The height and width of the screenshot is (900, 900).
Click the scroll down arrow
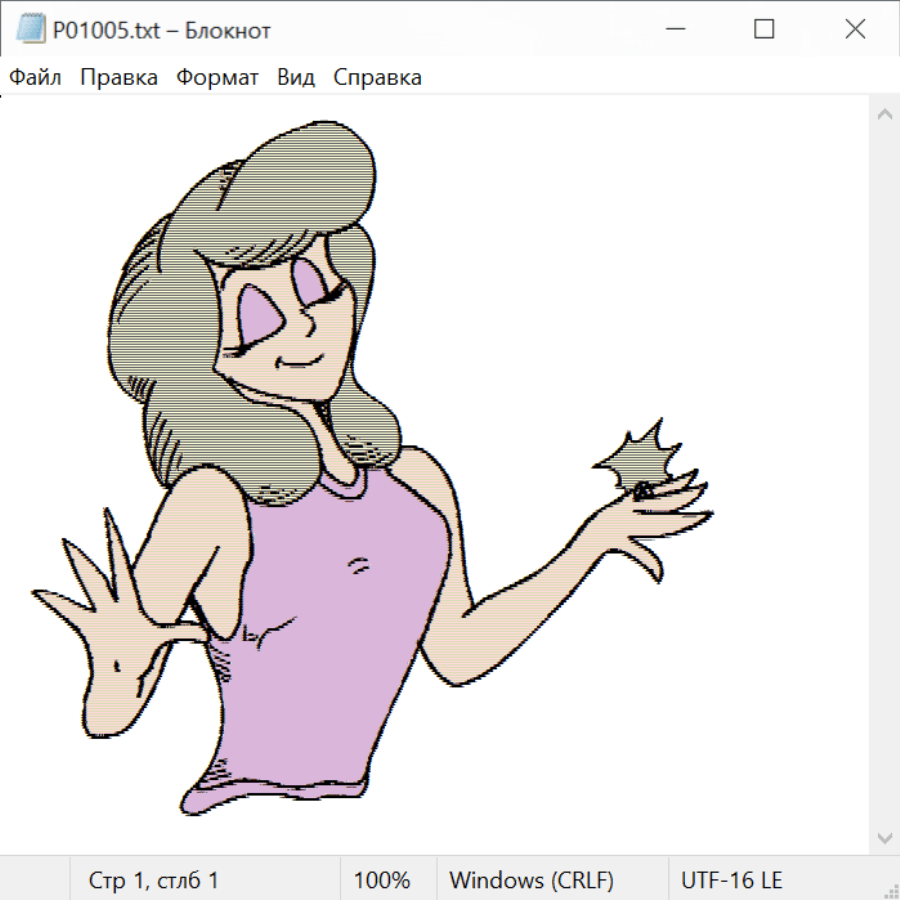pyautogui.click(x=884, y=837)
